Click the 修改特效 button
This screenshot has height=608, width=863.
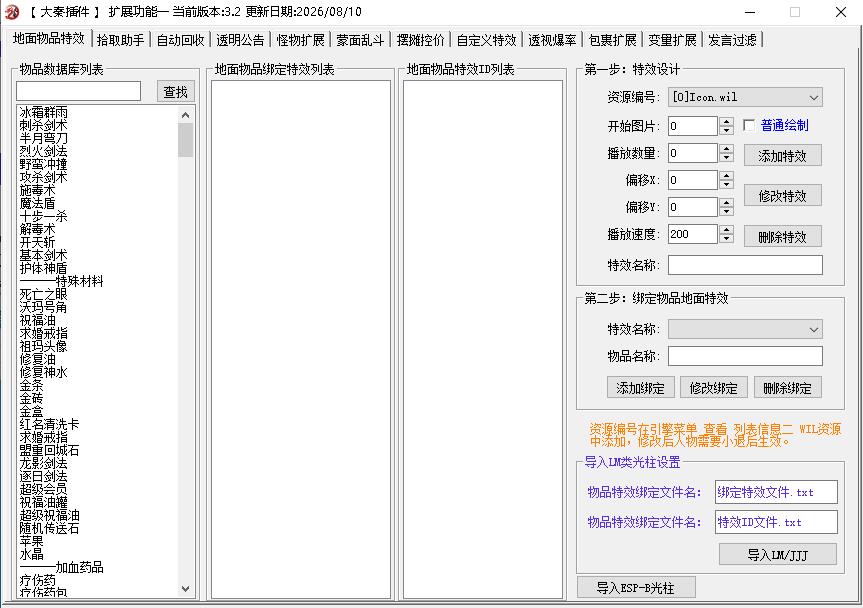coord(782,196)
